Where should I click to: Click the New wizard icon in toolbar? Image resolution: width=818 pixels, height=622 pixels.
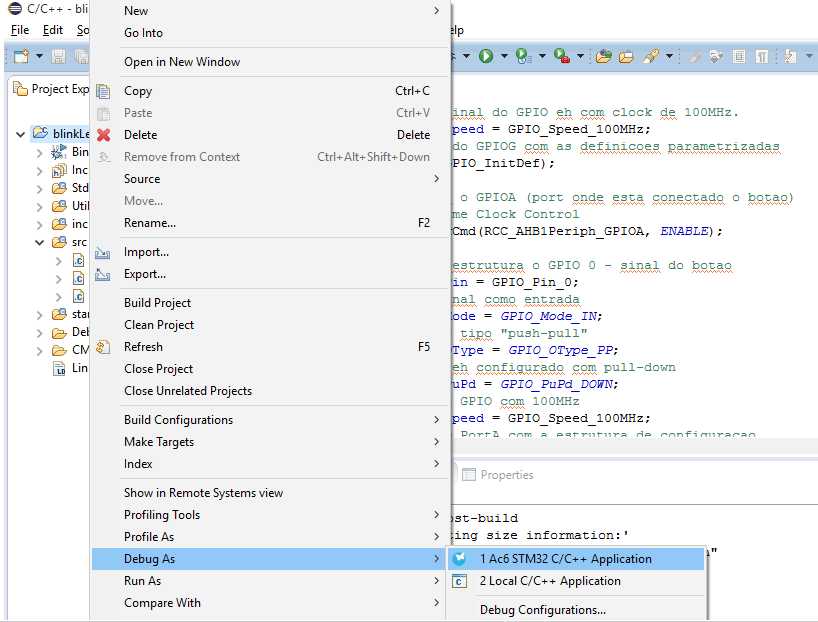(x=20, y=57)
